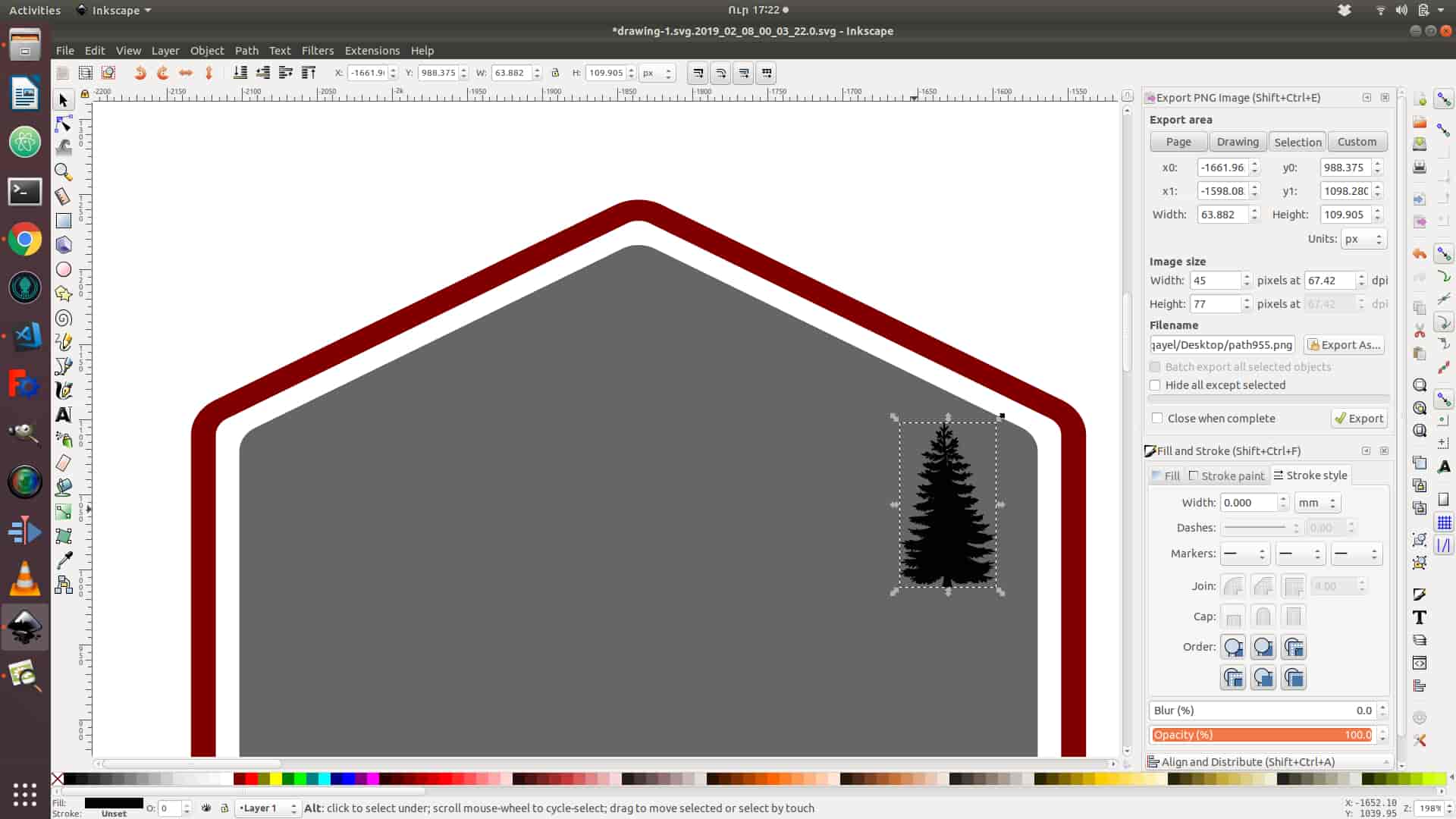This screenshot has height=819, width=1456.
Task: Select the Text tool in the toolbox
Action: tap(63, 415)
